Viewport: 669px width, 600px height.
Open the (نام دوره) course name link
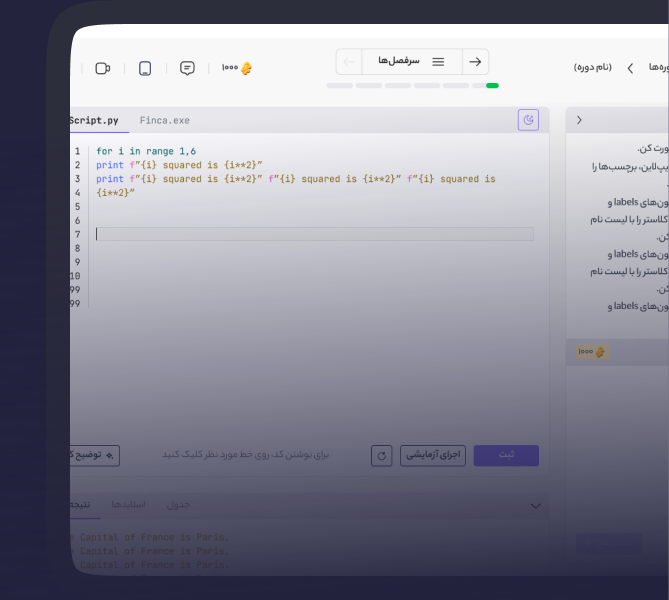click(593, 67)
